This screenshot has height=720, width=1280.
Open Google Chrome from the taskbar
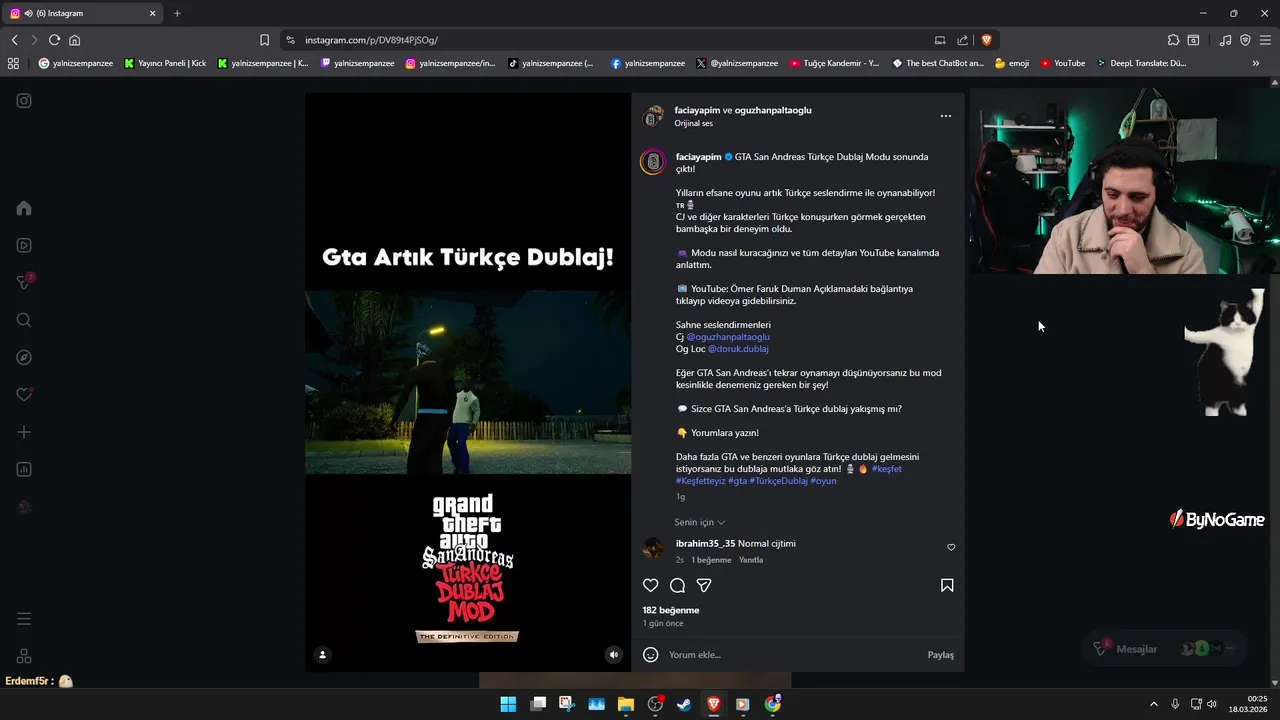pos(772,704)
